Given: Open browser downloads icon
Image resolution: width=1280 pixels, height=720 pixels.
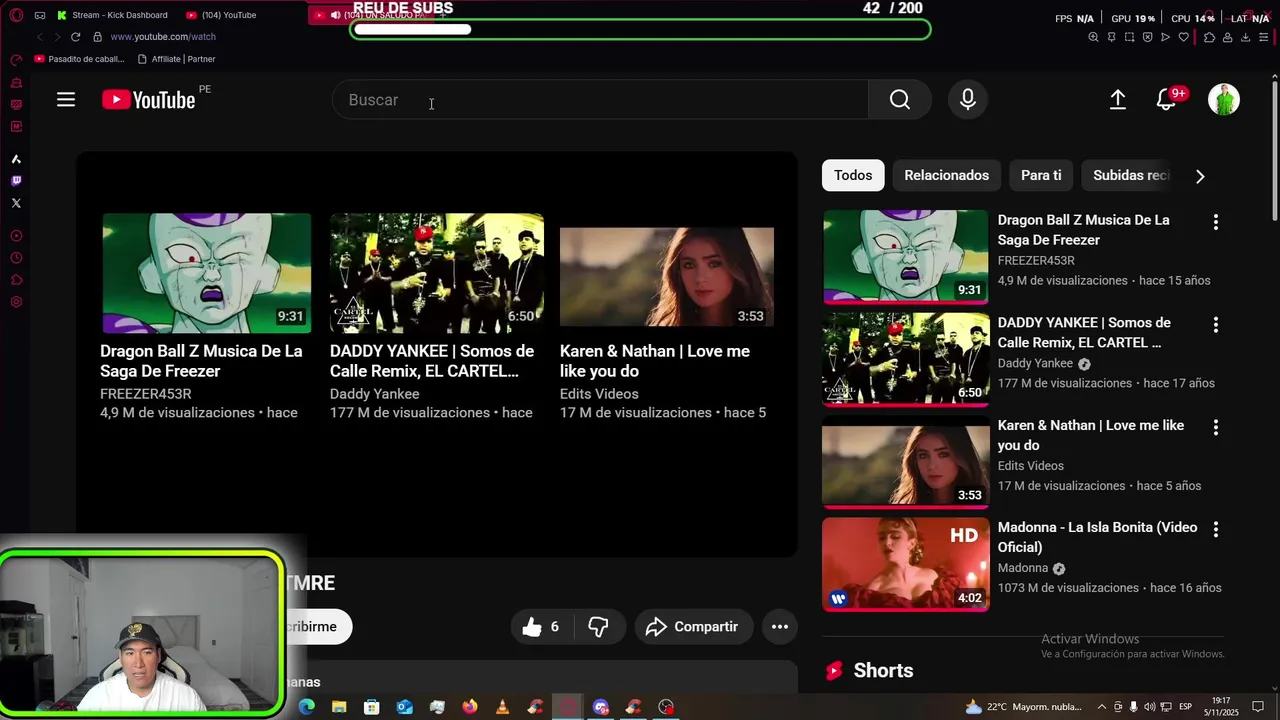Looking at the screenshot, I should click(x=1245, y=37).
